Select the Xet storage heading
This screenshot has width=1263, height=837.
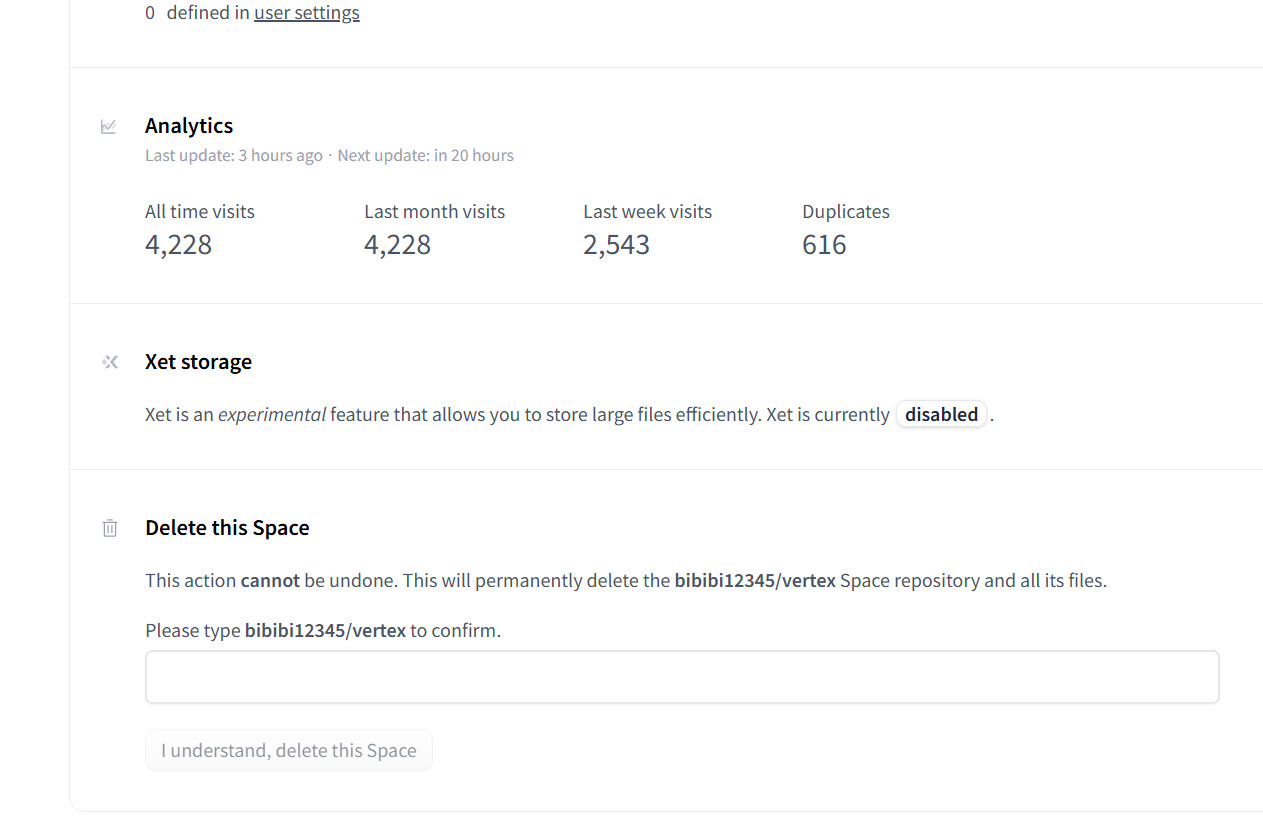pos(198,362)
